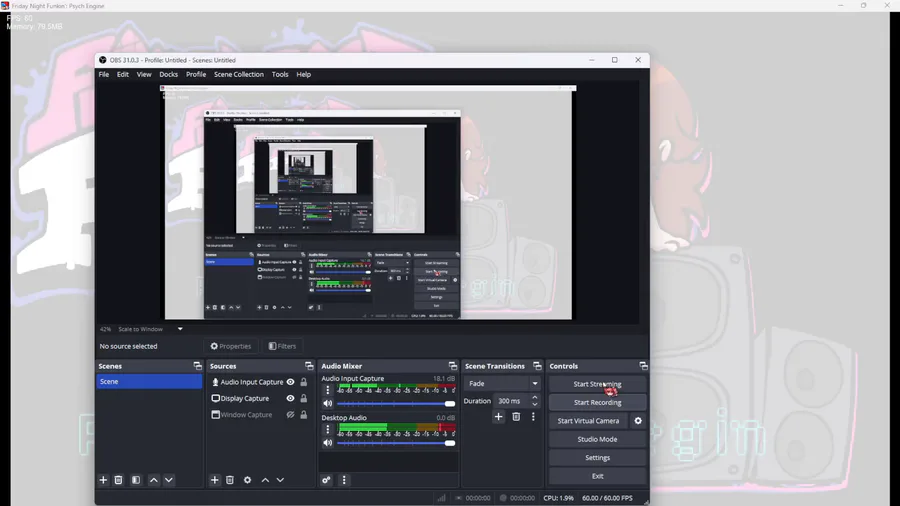This screenshot has width=900, height=506.
Task: Open preview Scale to Window dropdown
Action: click(x=150, y=329)
